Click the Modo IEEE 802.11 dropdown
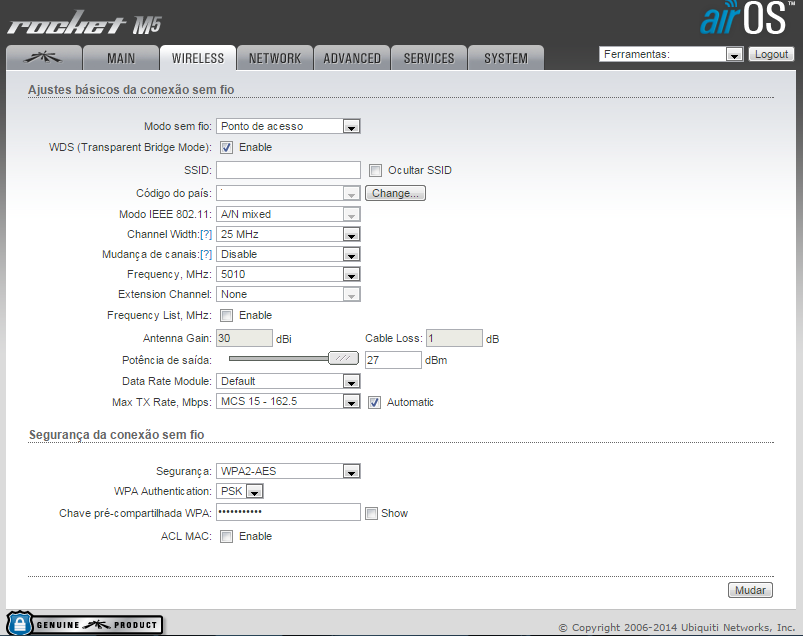The height and width of the screenshot is (636, 803). coord(288,214)
